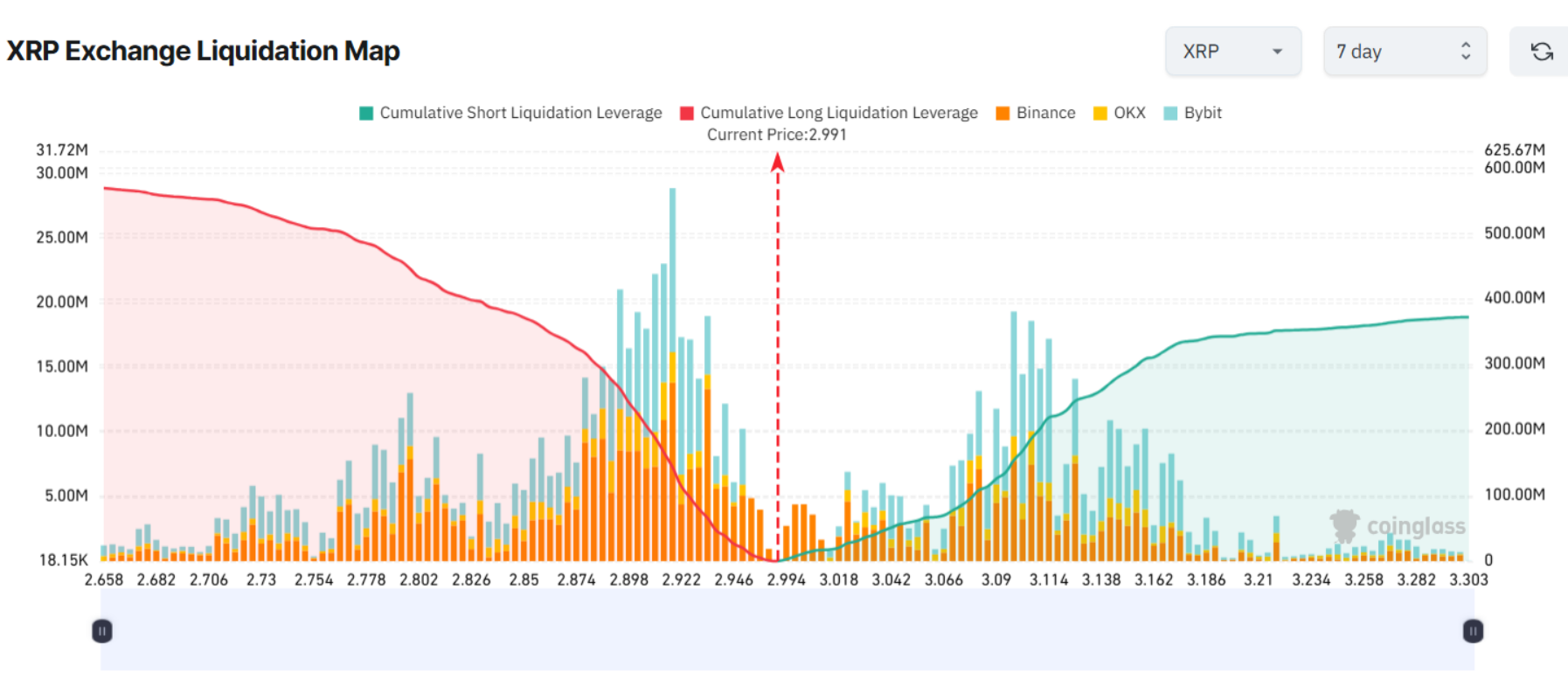
Task: Toggle Cumulative Long Liquidation Leverage legend
Action: tap(838, 113)
